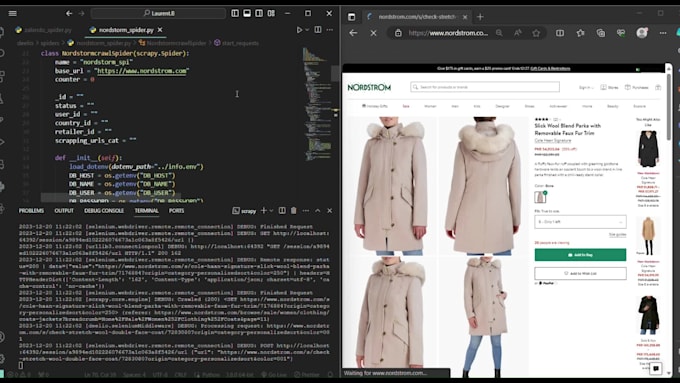Click the Add to Wish List button
The image size is (680, 383).
pos(580,273)
